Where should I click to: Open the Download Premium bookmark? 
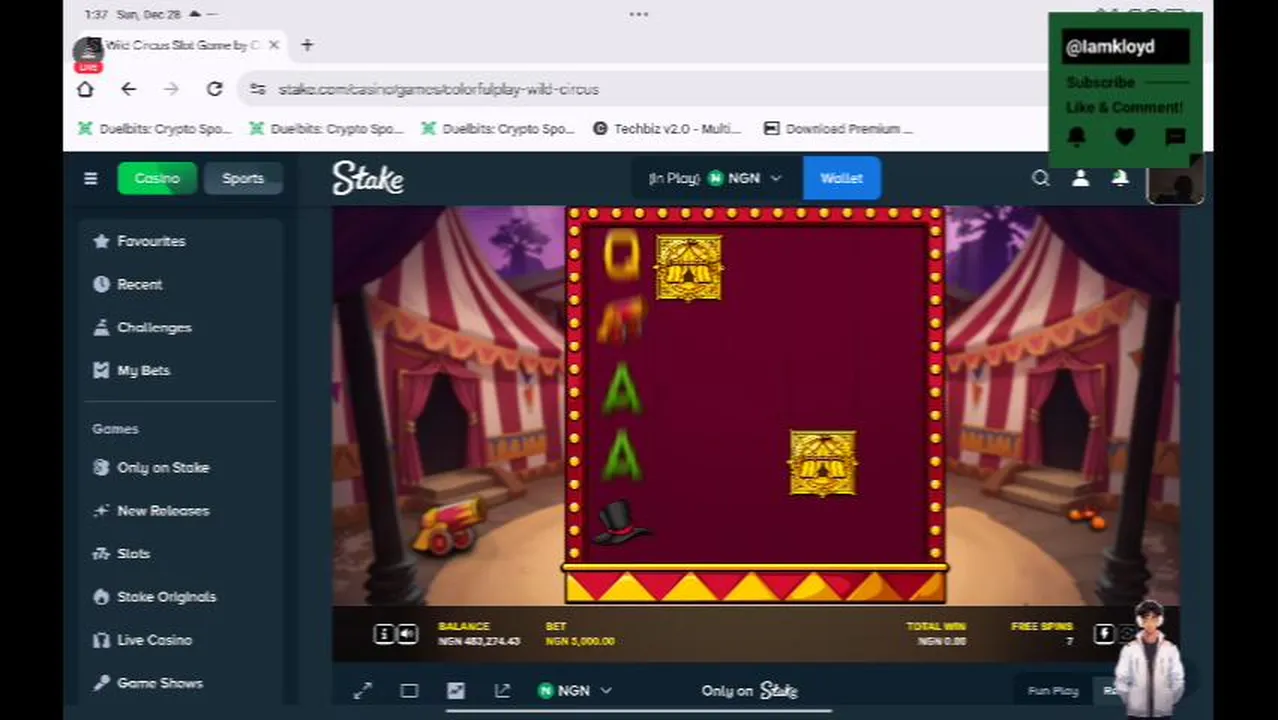(x=838, y=128)
